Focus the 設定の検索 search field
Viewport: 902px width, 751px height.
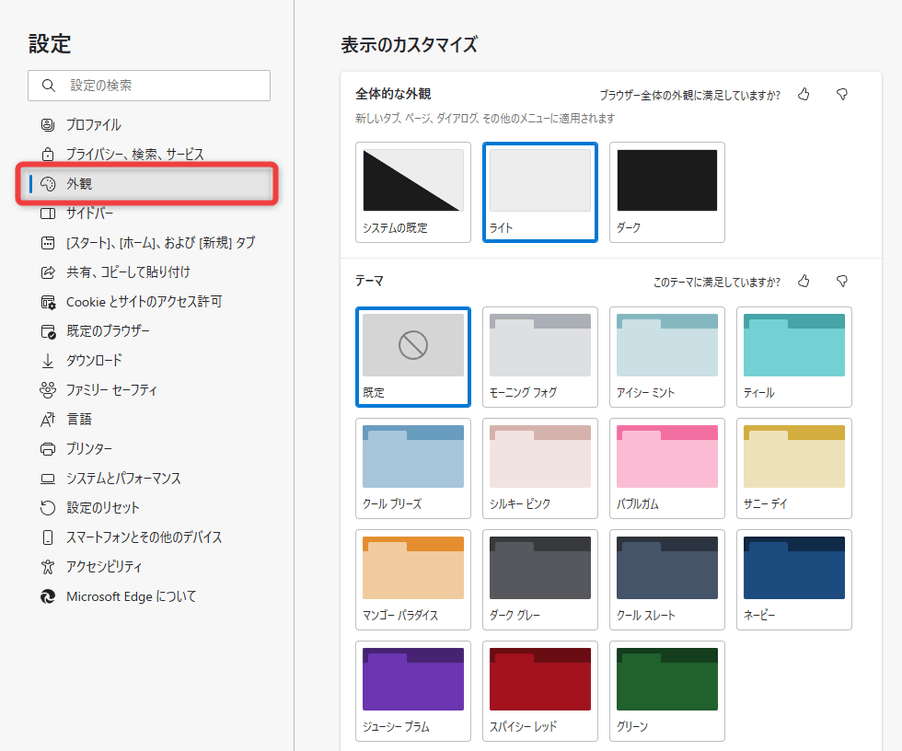click(149, 86)
